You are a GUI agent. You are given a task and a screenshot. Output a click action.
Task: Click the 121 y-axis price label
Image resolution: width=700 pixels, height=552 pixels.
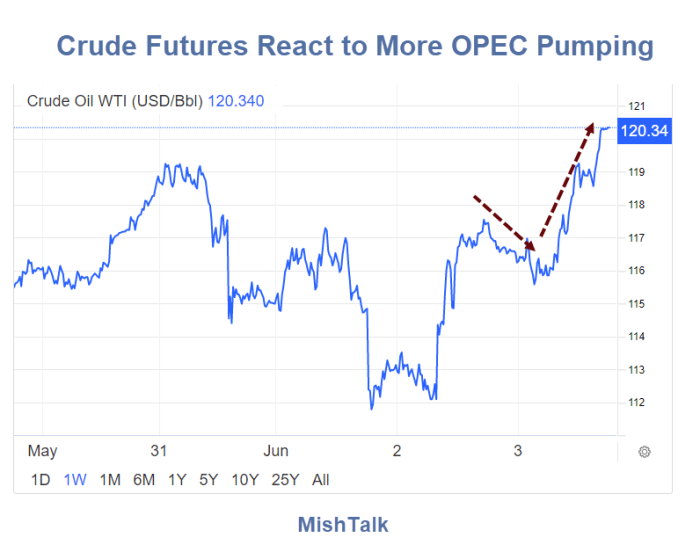pyautogui.click(x=636, y=106)
